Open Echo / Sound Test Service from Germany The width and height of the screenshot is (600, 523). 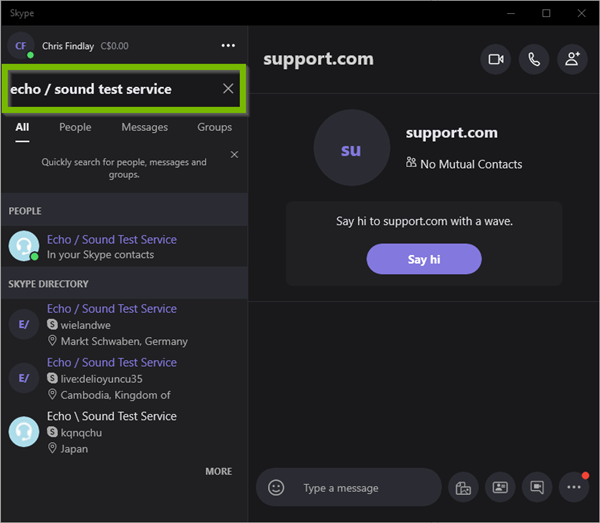click(124, 325)
